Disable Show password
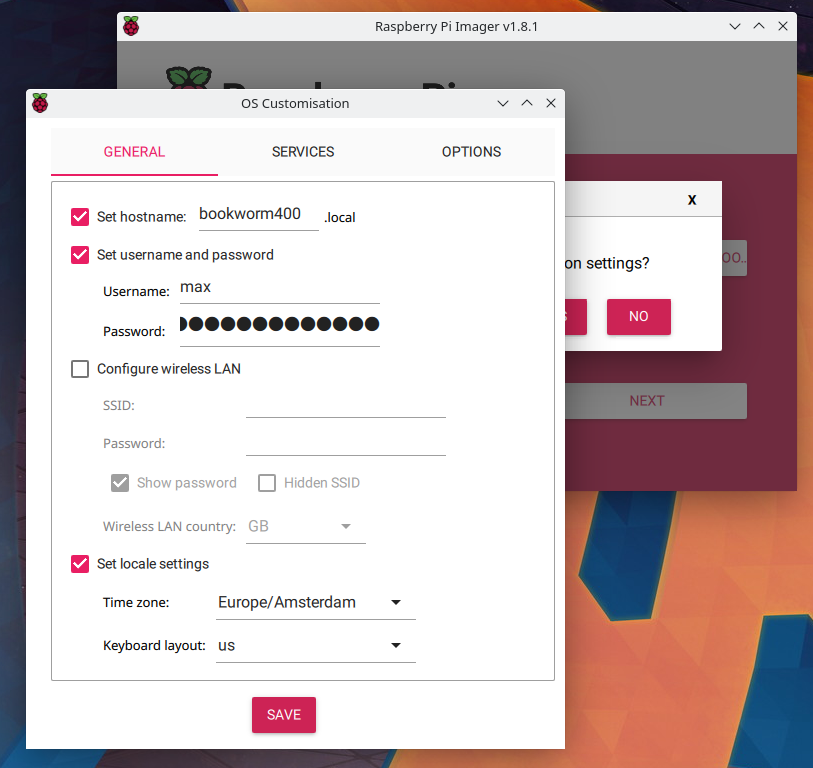 [120, 483]
